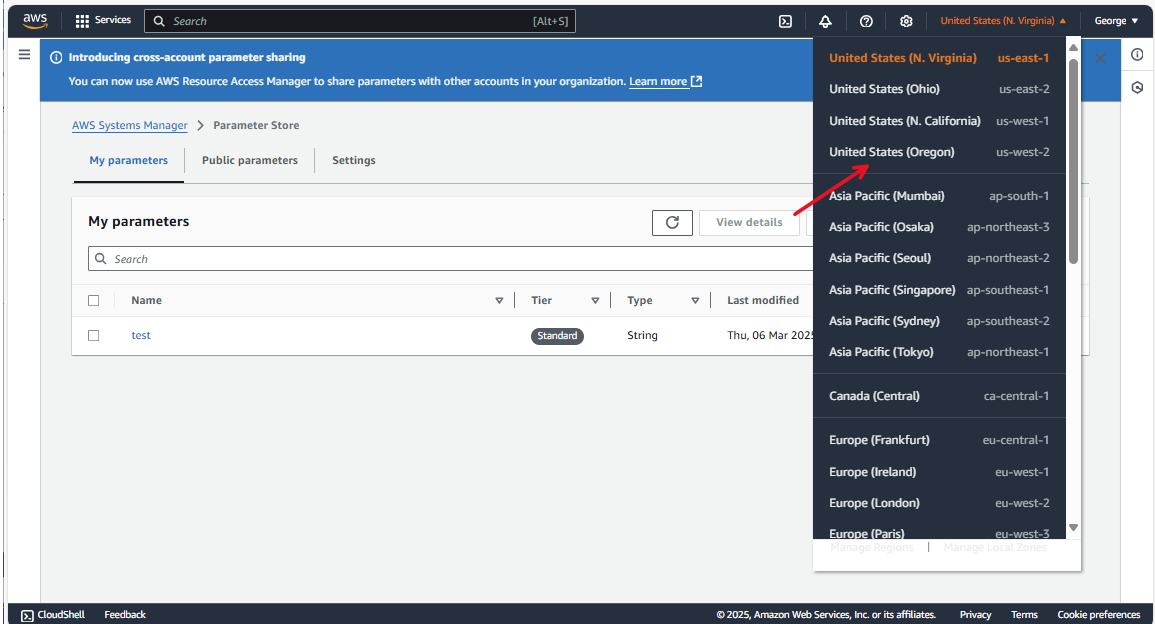This screenshot has width=1155, height=624.
Task: Open the Privacy footer link
Action: 975,615
